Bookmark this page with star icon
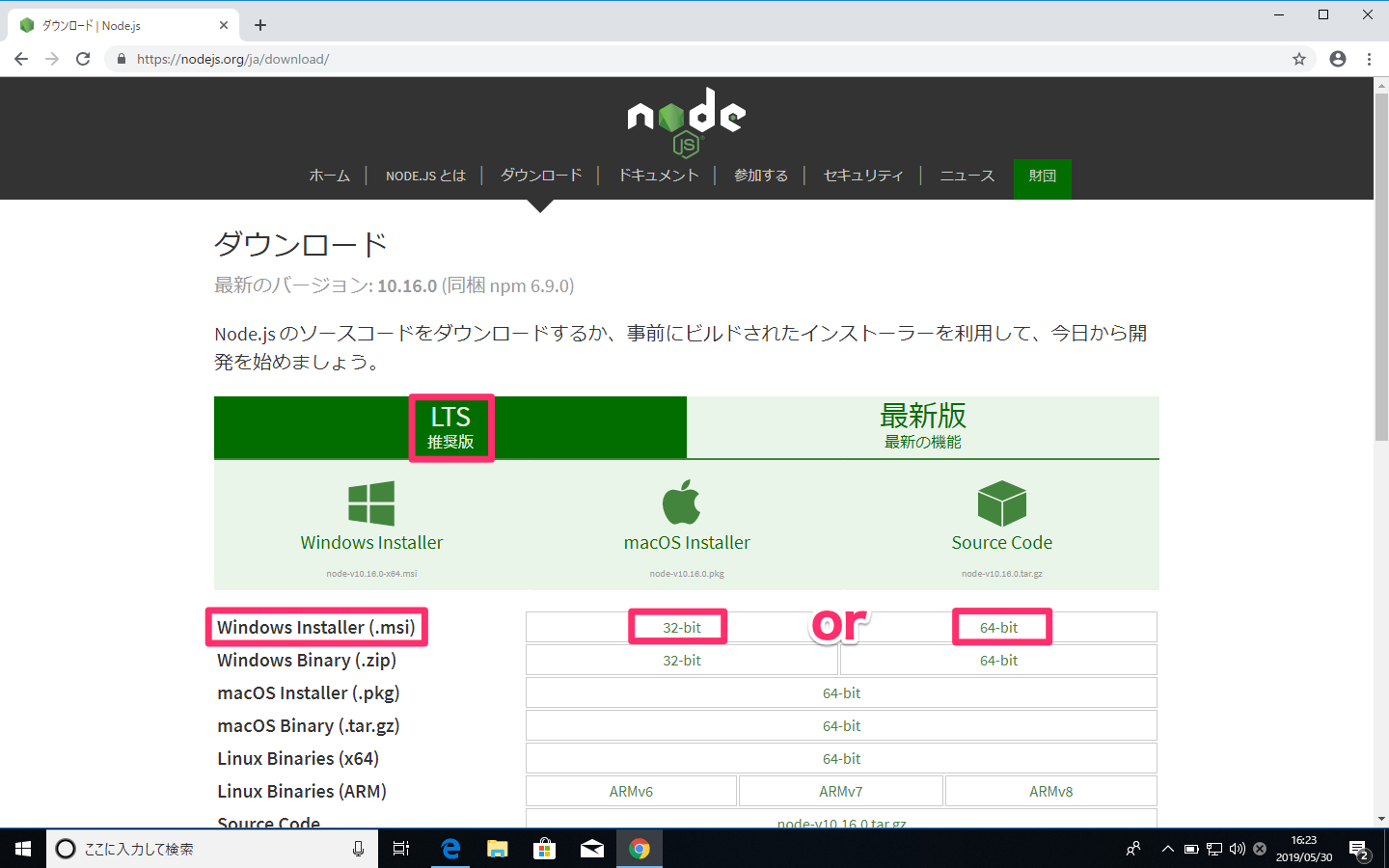This screenshot has height=868, width=1389. [x=1299, y=59]
